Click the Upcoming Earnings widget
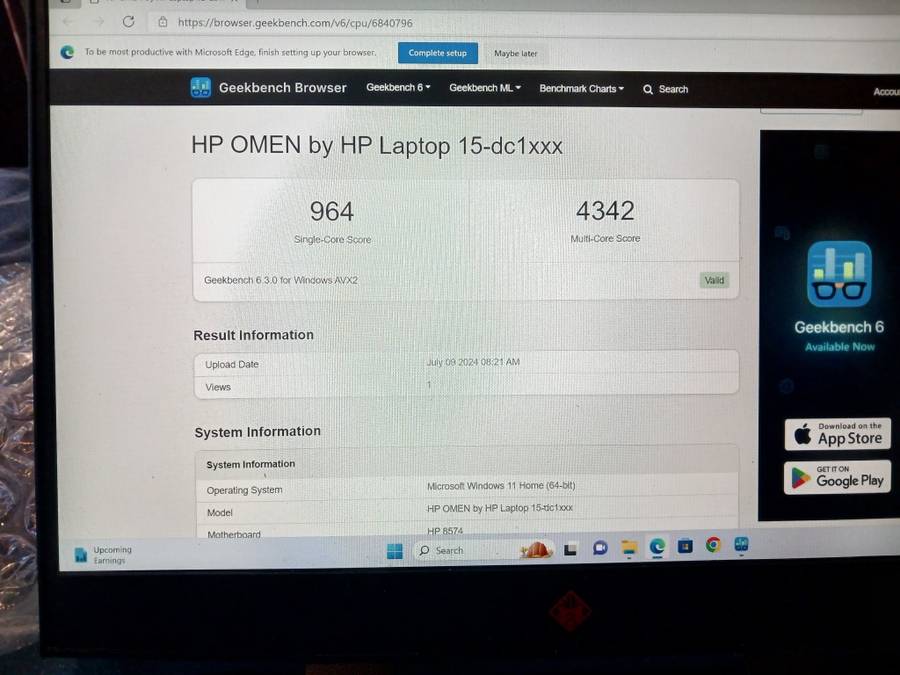Screen dimensions: 900x675 point(103,555)
